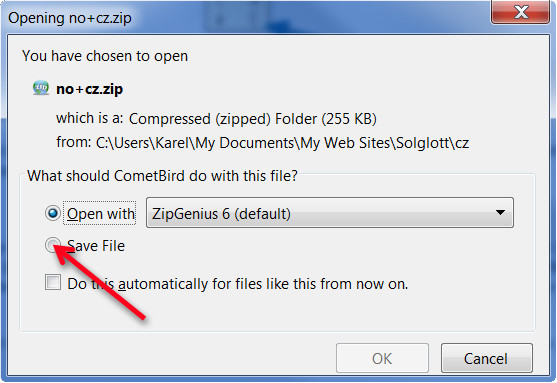Click the Save File label text
This screenshot has height=383, width=557.
(x=96, y=246)
